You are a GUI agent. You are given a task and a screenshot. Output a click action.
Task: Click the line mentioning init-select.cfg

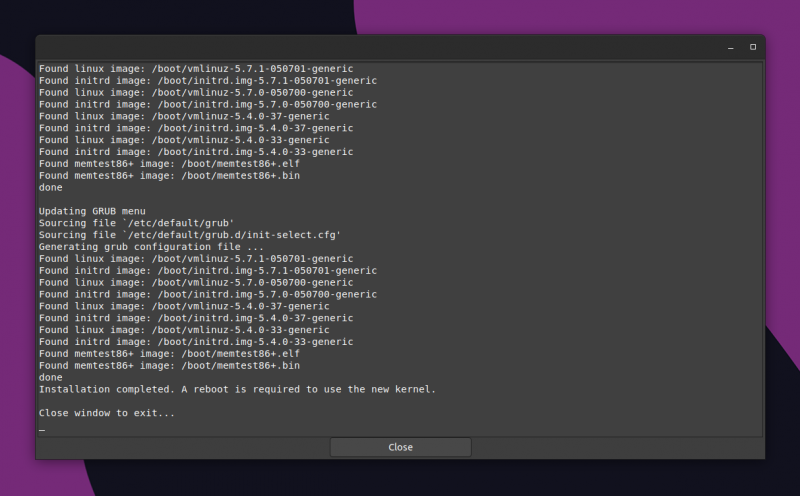[x=190, y=235]
